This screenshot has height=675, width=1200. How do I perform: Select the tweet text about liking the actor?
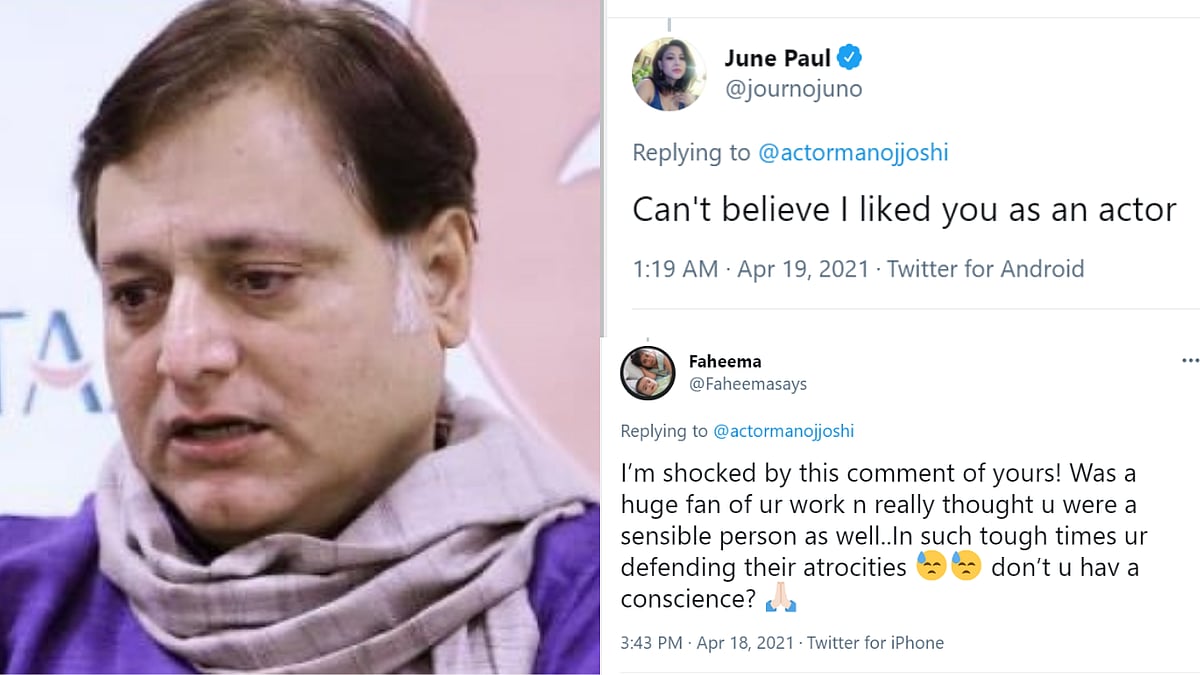pyautogui.click(x=900, y=210)
